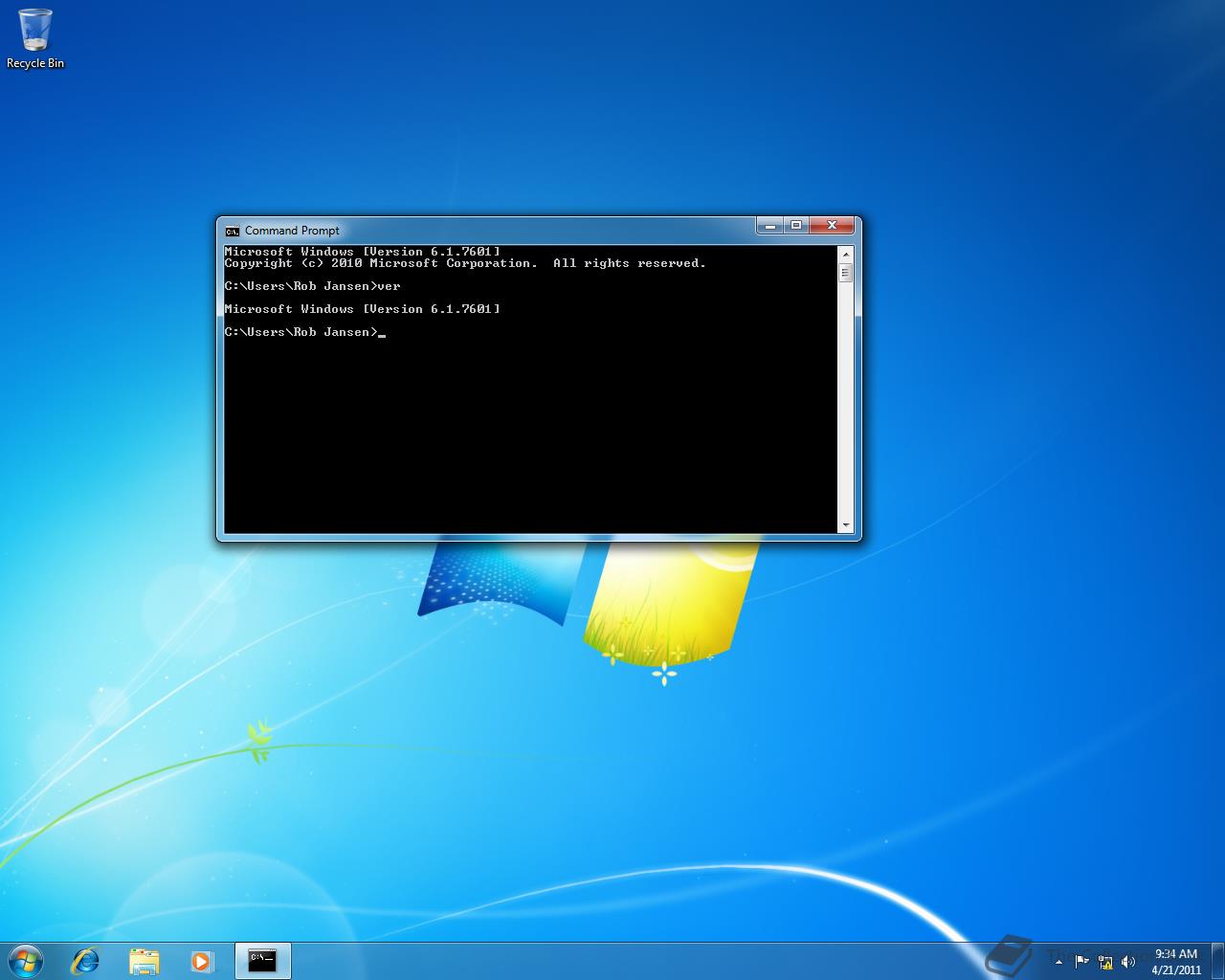Click the Show desktop button
1225x980 pixels.
pos(1217,961)
